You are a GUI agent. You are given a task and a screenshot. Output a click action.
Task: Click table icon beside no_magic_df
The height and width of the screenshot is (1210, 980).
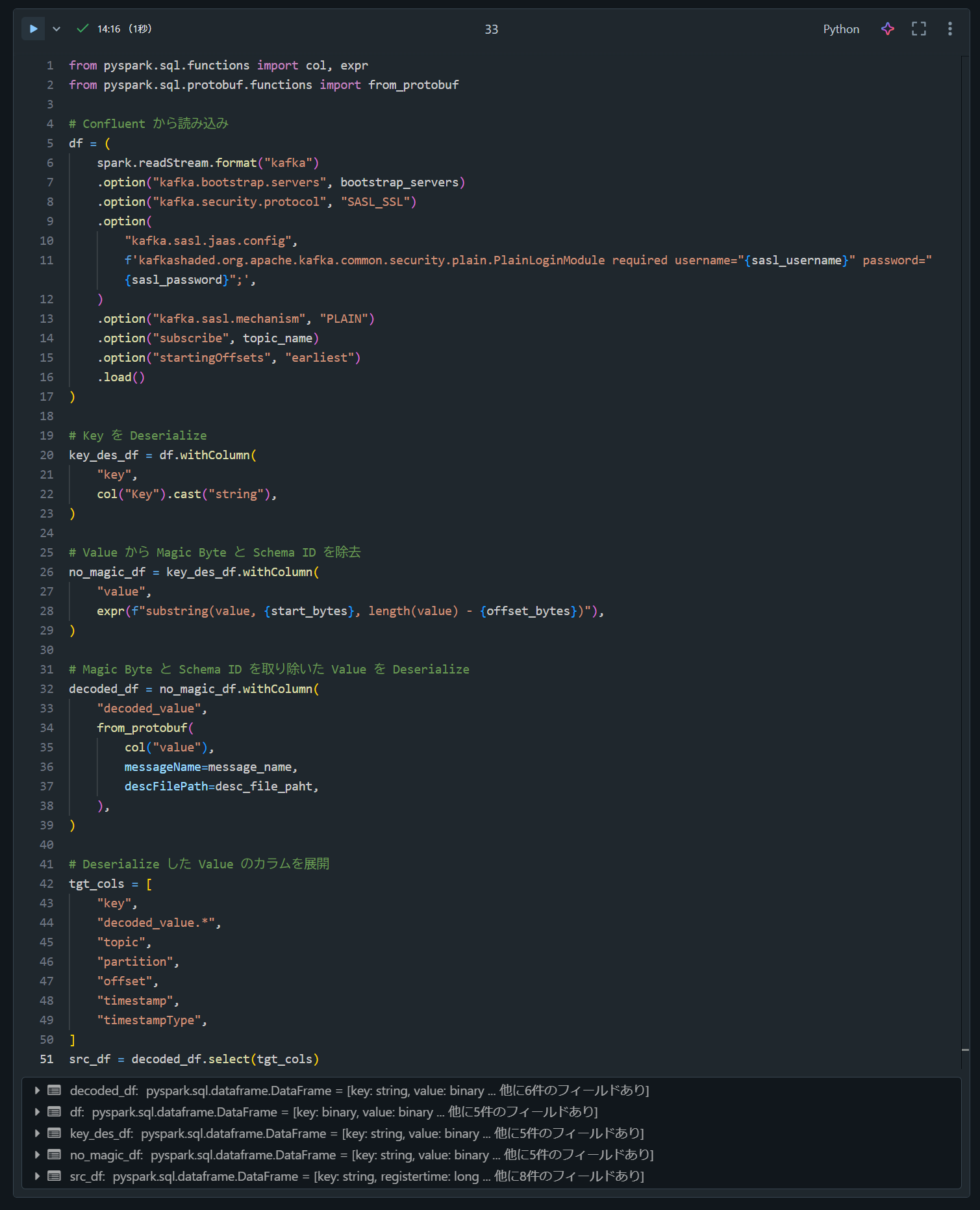pos(55,1154)
